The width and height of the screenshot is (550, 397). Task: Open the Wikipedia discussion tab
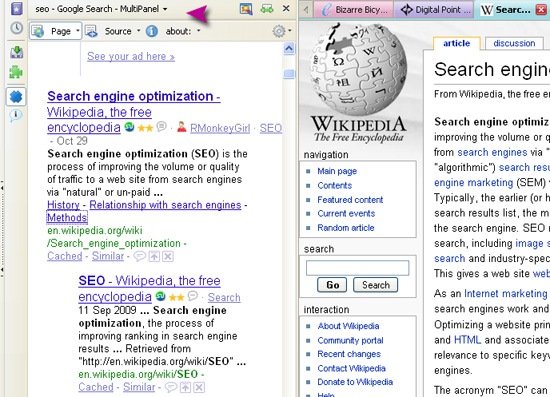tap(514, 43)
